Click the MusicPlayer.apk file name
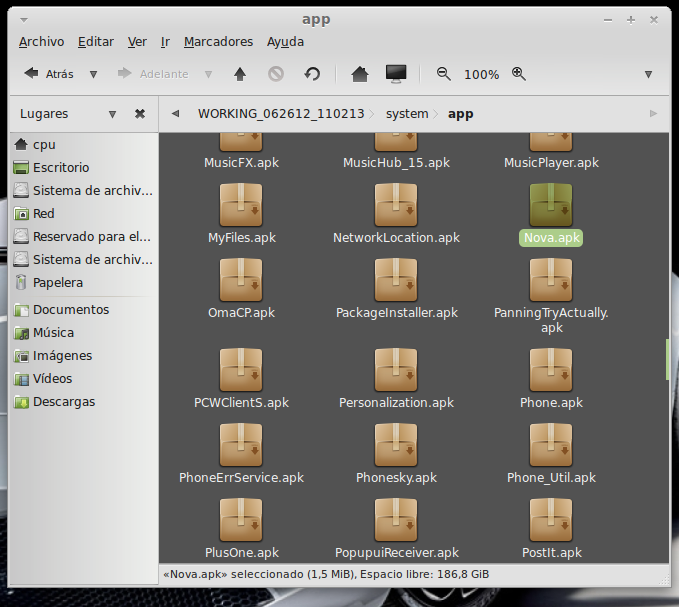 click(x=551, y=163)
